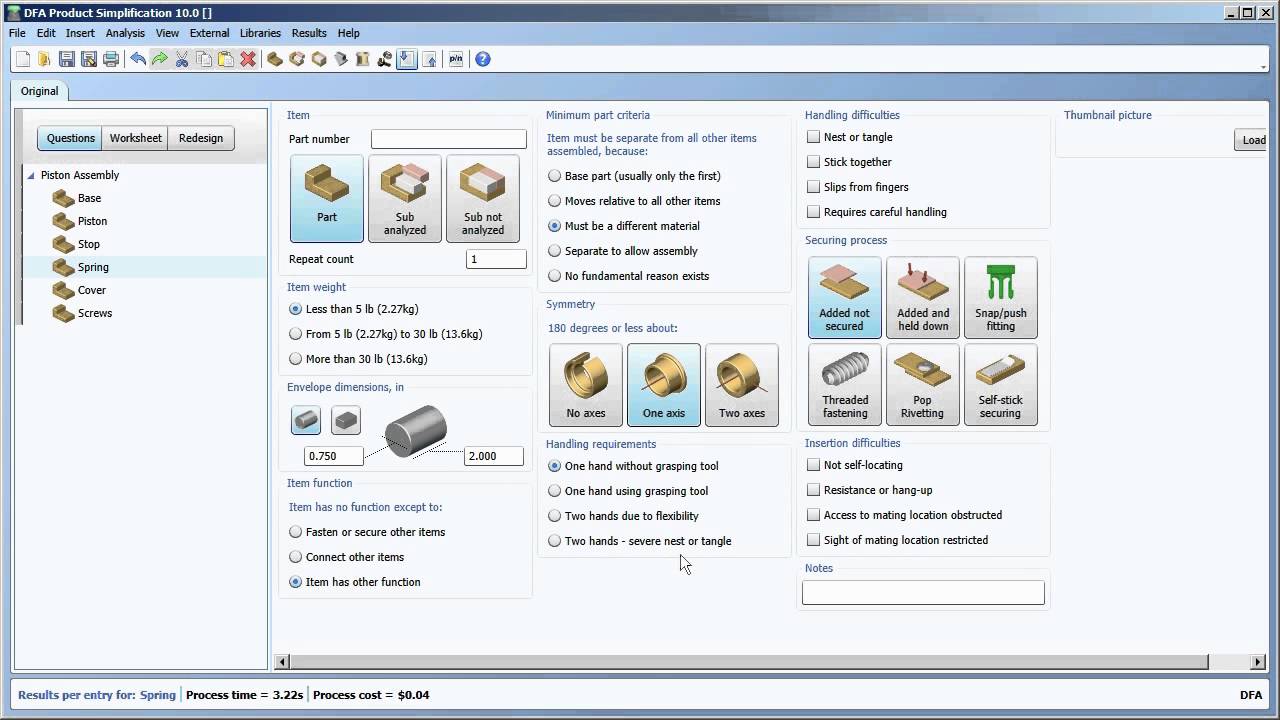
Task: Choose Fasten or secure other items
Action: (367, 532)
